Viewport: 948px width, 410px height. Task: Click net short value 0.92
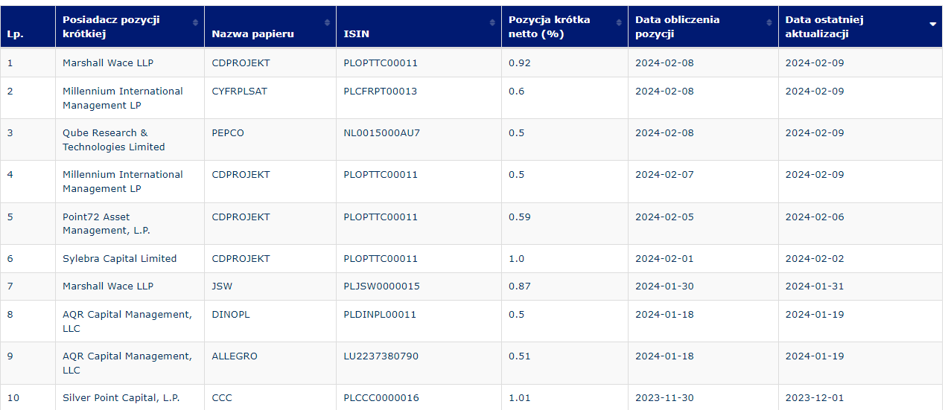point(518,63)
